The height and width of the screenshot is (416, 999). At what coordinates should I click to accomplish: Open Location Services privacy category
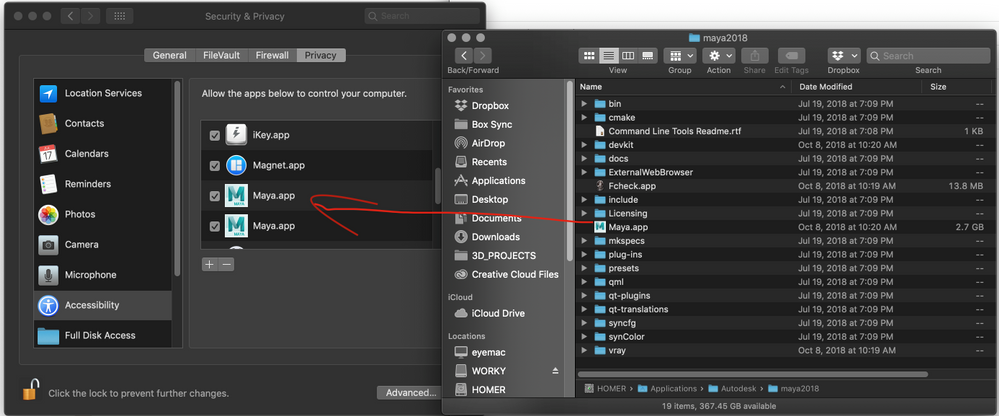coord(103,93)
